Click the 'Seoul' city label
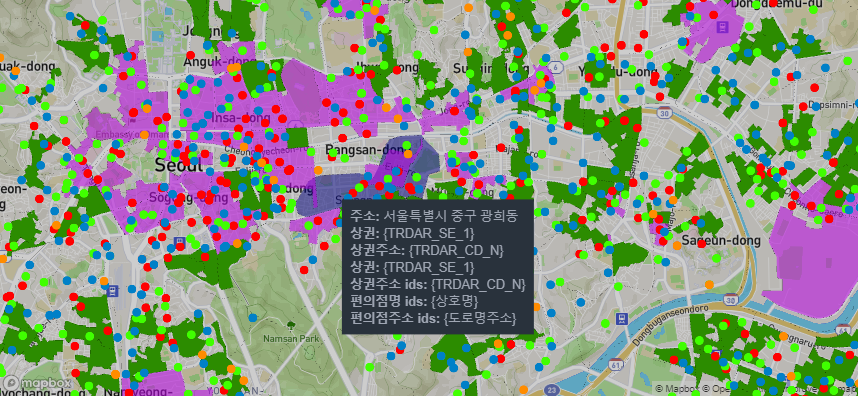The width and height of the screenshot is (858, 396). tap(178, 165)
